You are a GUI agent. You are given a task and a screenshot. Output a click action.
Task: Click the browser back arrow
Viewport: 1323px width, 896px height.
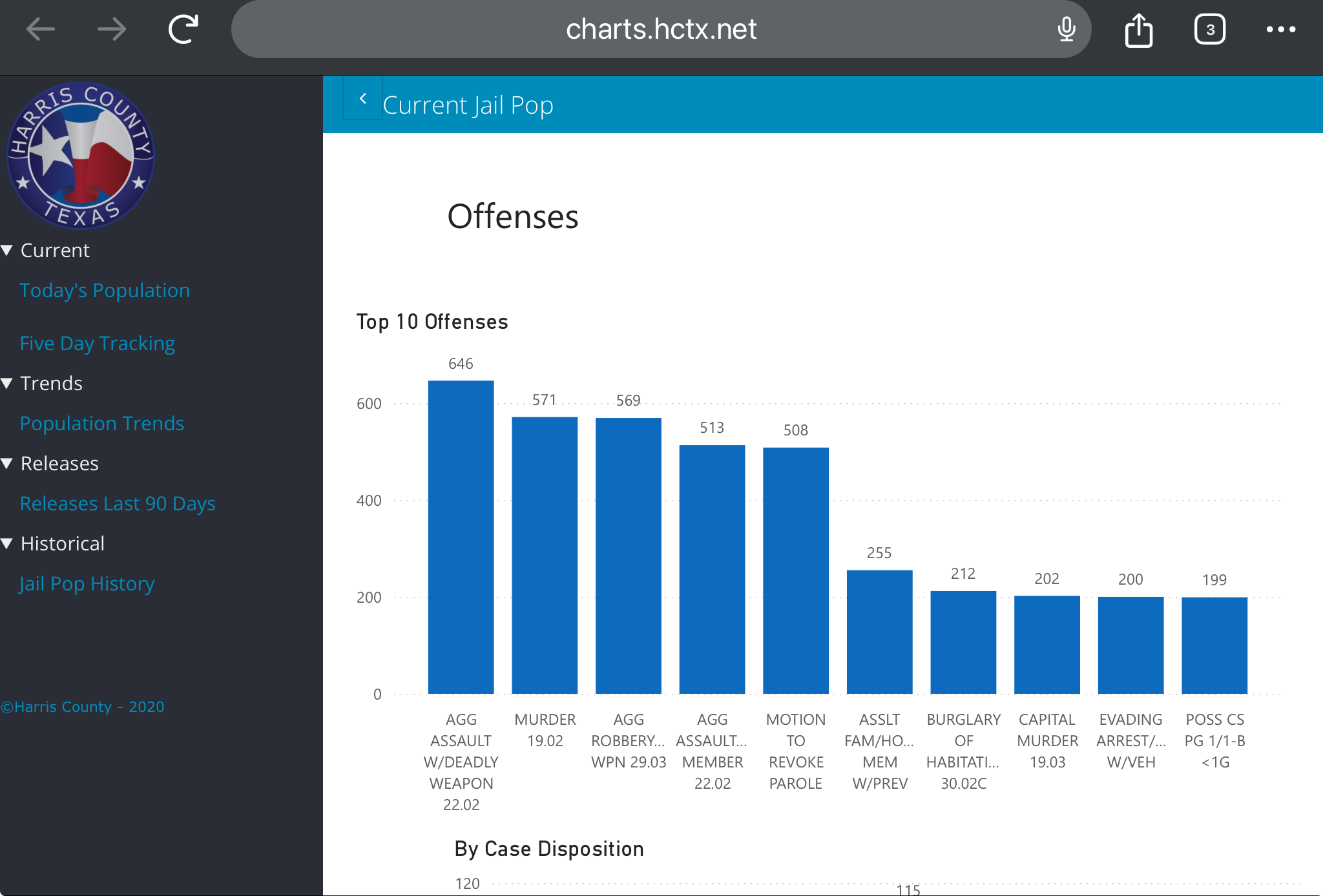(41, 29)
